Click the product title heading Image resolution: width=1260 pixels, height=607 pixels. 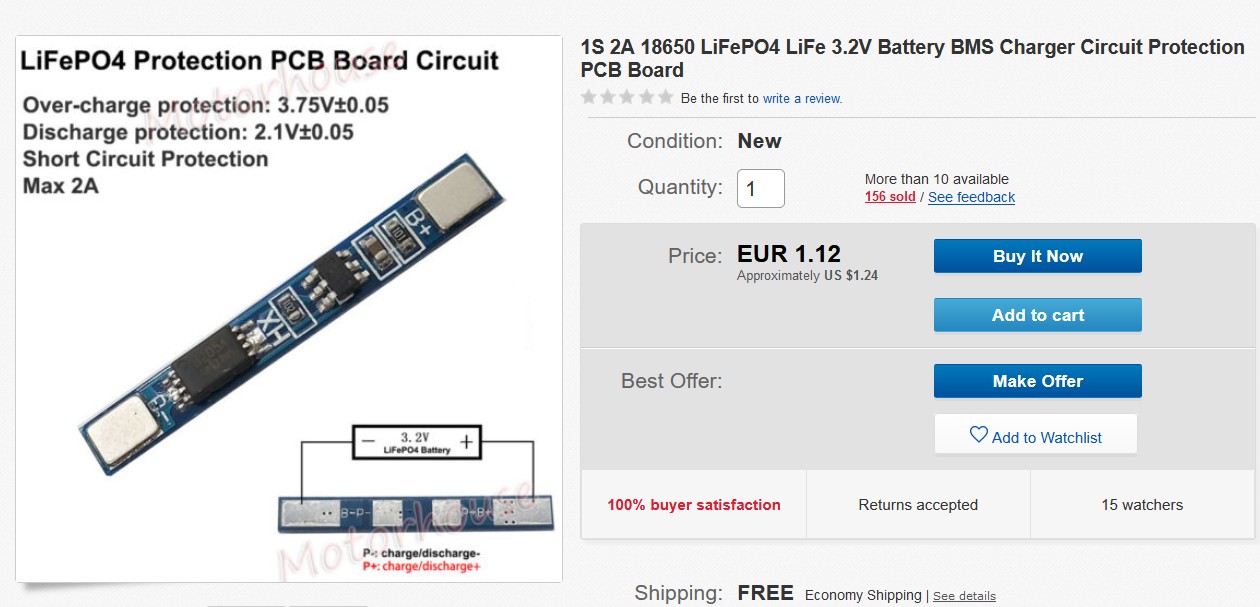pyautogui.click(x=912, y=58)
